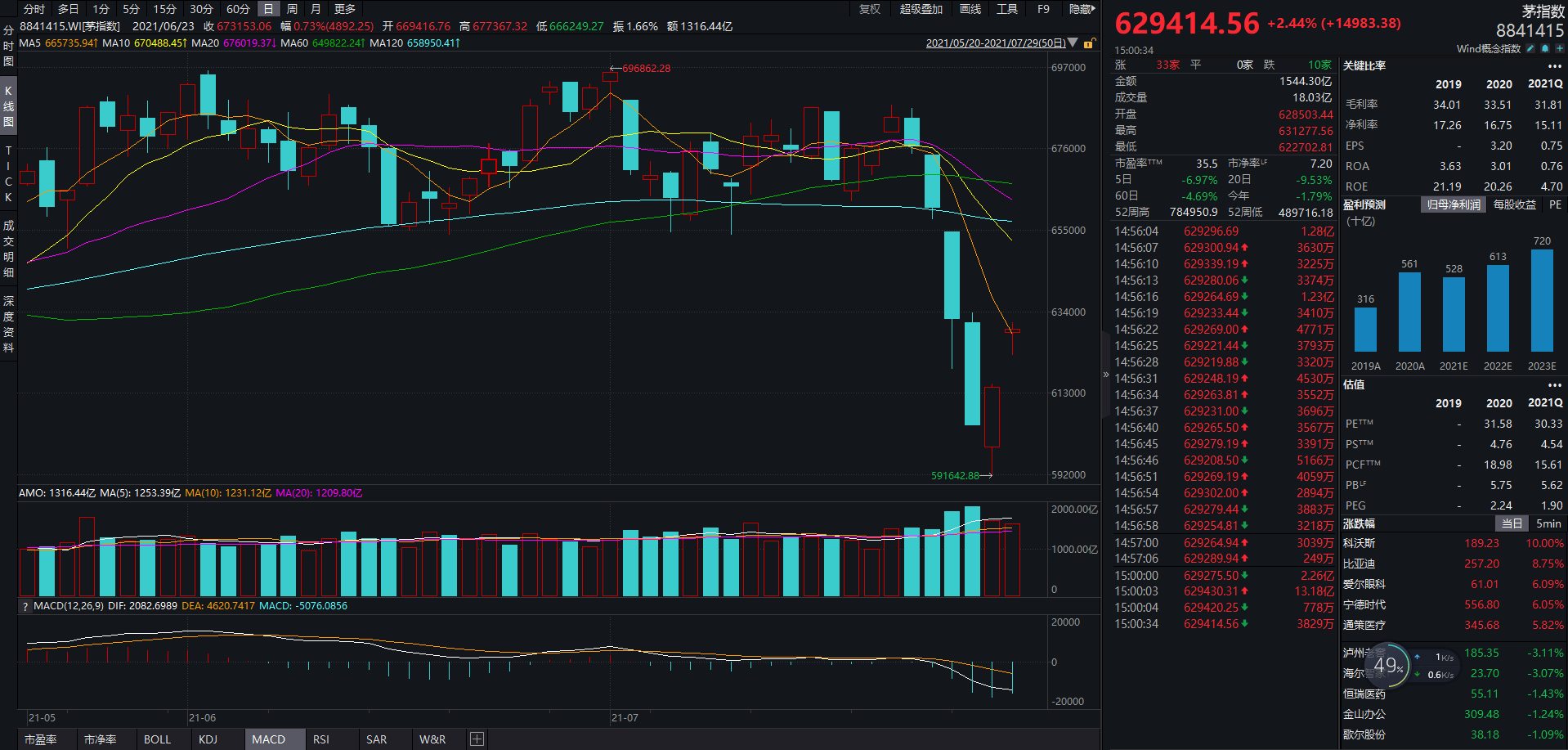Click the 2019A profit forecast bar
The width and height of the screenshot is (1568, 750).
(x=1365, y=330)
